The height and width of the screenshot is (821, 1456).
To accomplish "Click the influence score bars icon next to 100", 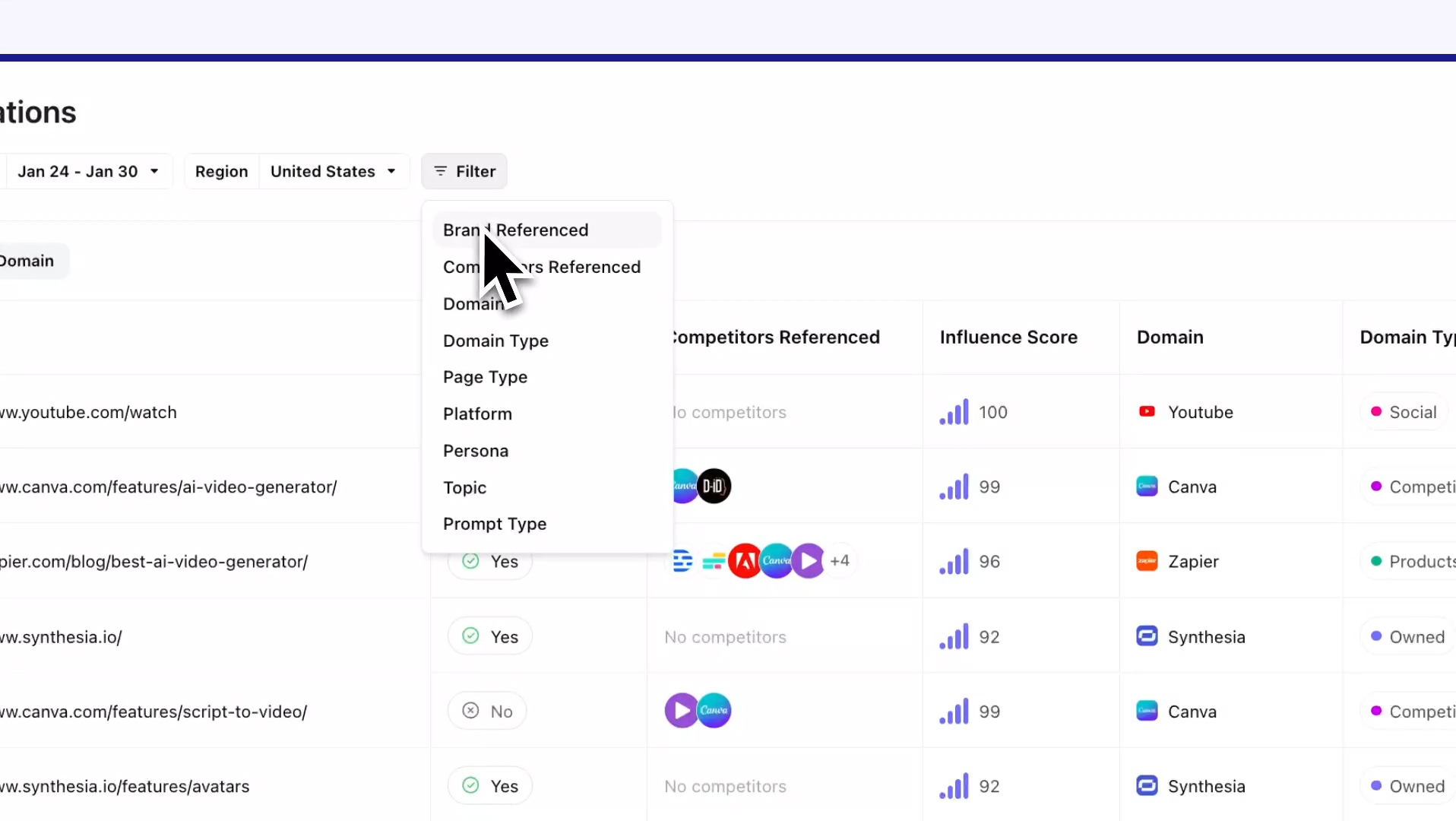I will (x=954, y=412).
